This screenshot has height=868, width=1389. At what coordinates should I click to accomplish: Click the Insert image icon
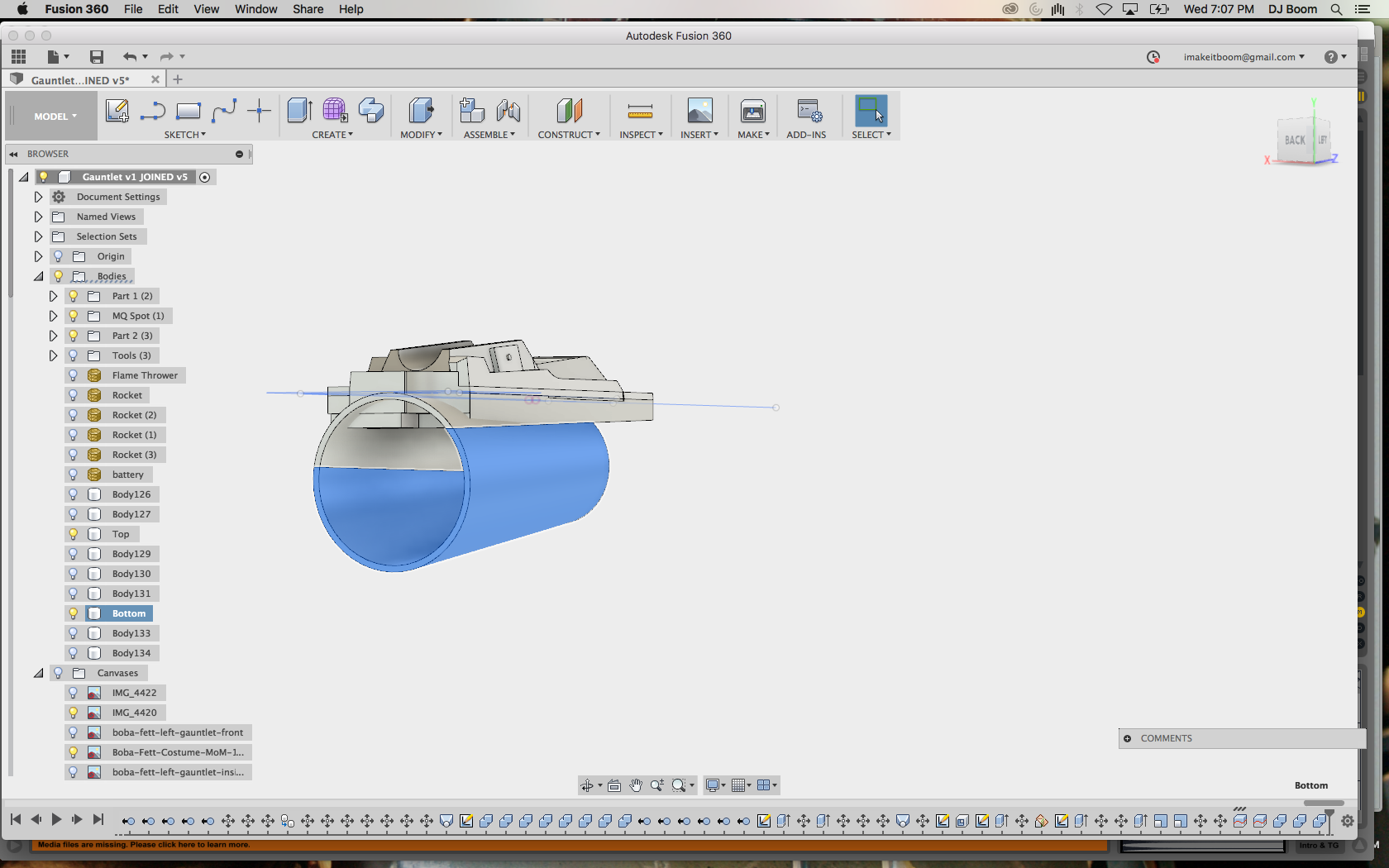click(x=699, y=111)
